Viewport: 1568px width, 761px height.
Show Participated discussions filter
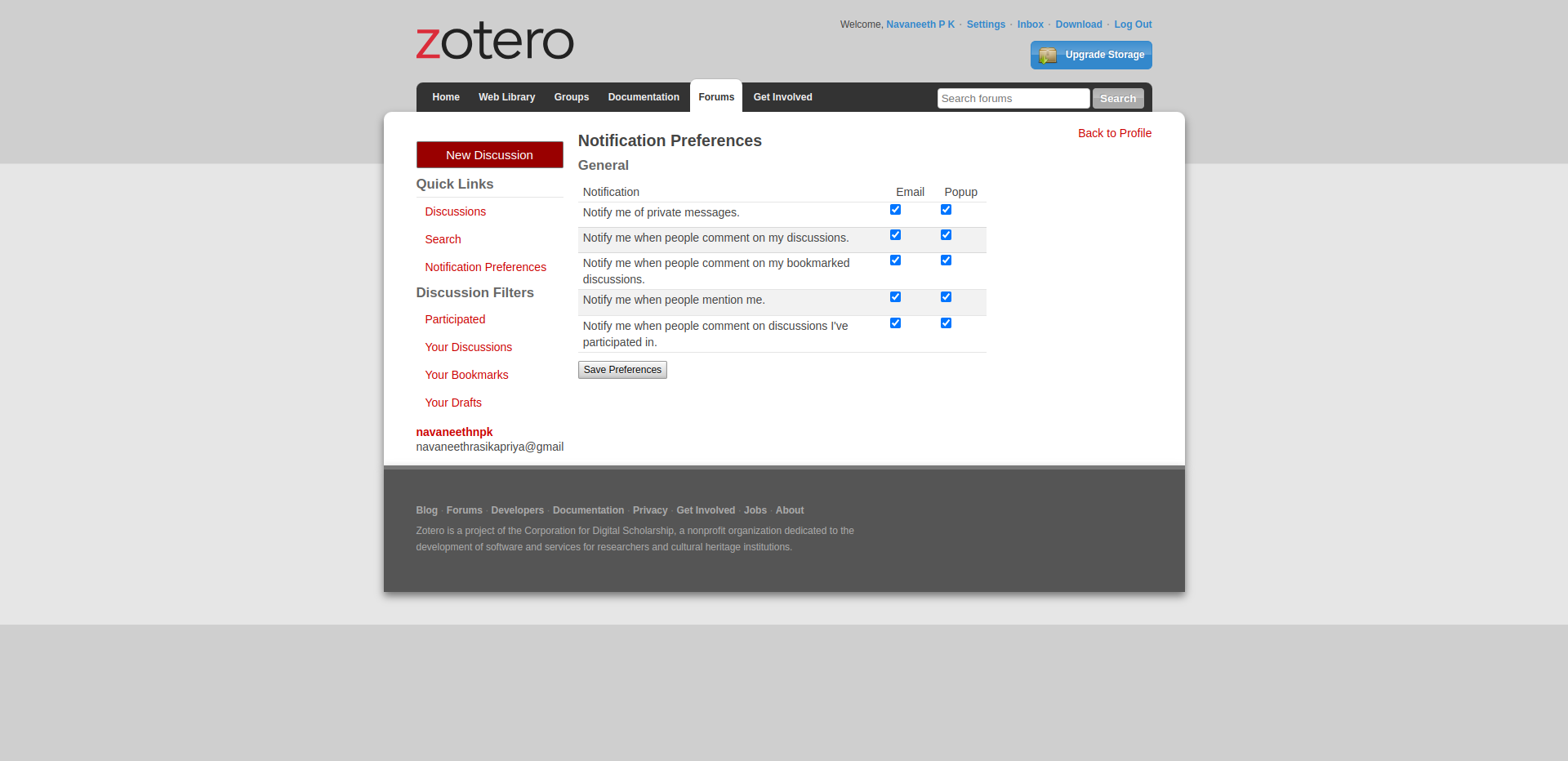pyautogui.click(x=455, y=319)
